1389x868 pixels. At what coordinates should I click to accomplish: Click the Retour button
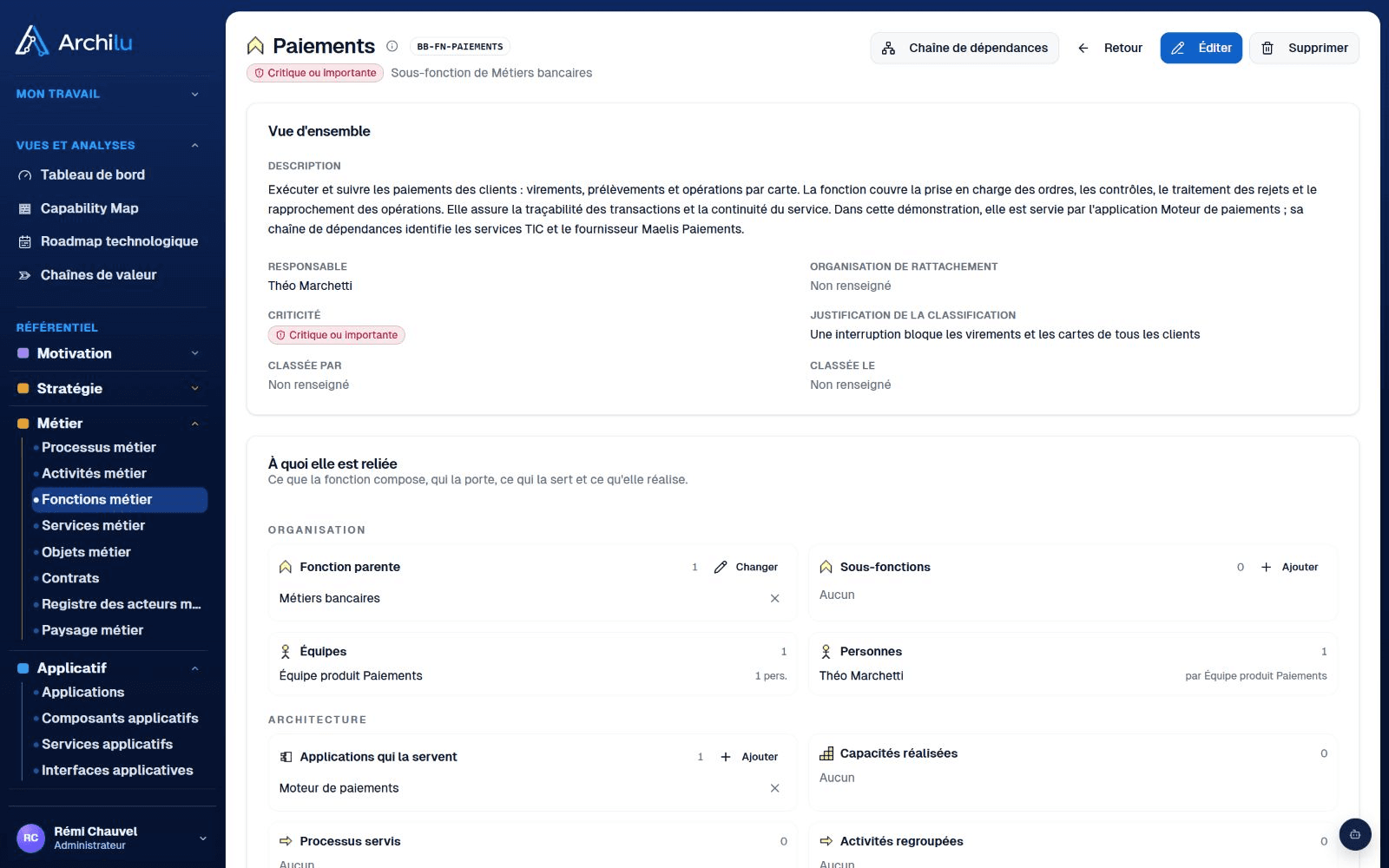pyautogui.click(x=1109, y=48)
